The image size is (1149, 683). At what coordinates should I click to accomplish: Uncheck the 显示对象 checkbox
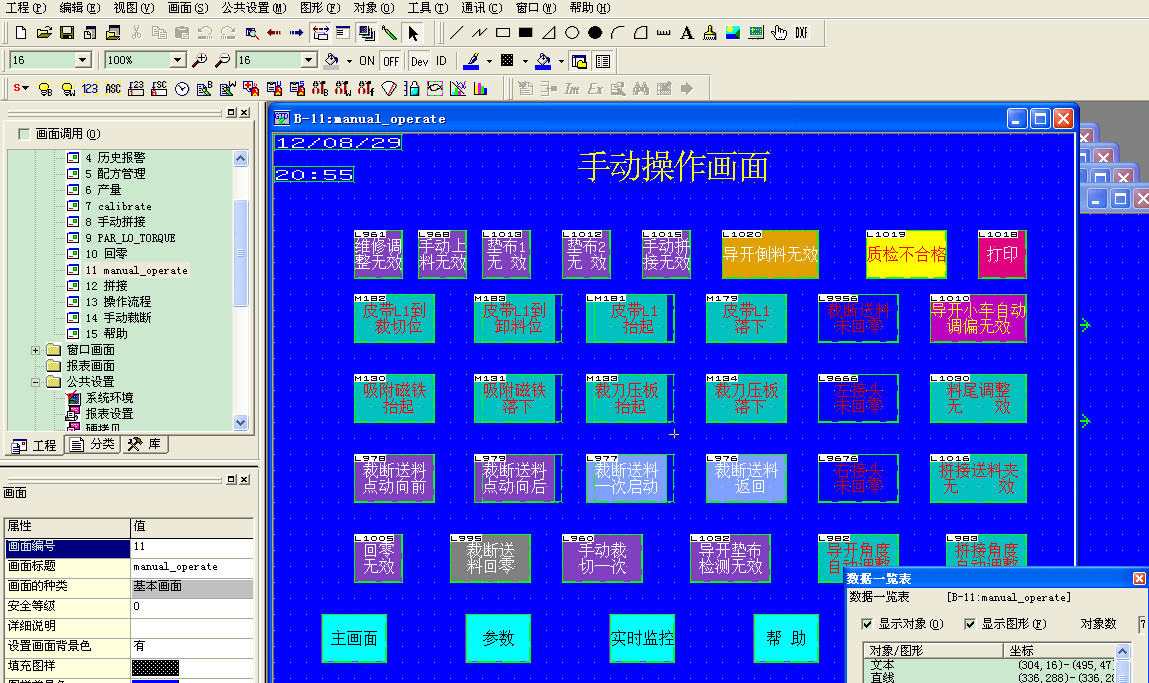coord(867,624)
